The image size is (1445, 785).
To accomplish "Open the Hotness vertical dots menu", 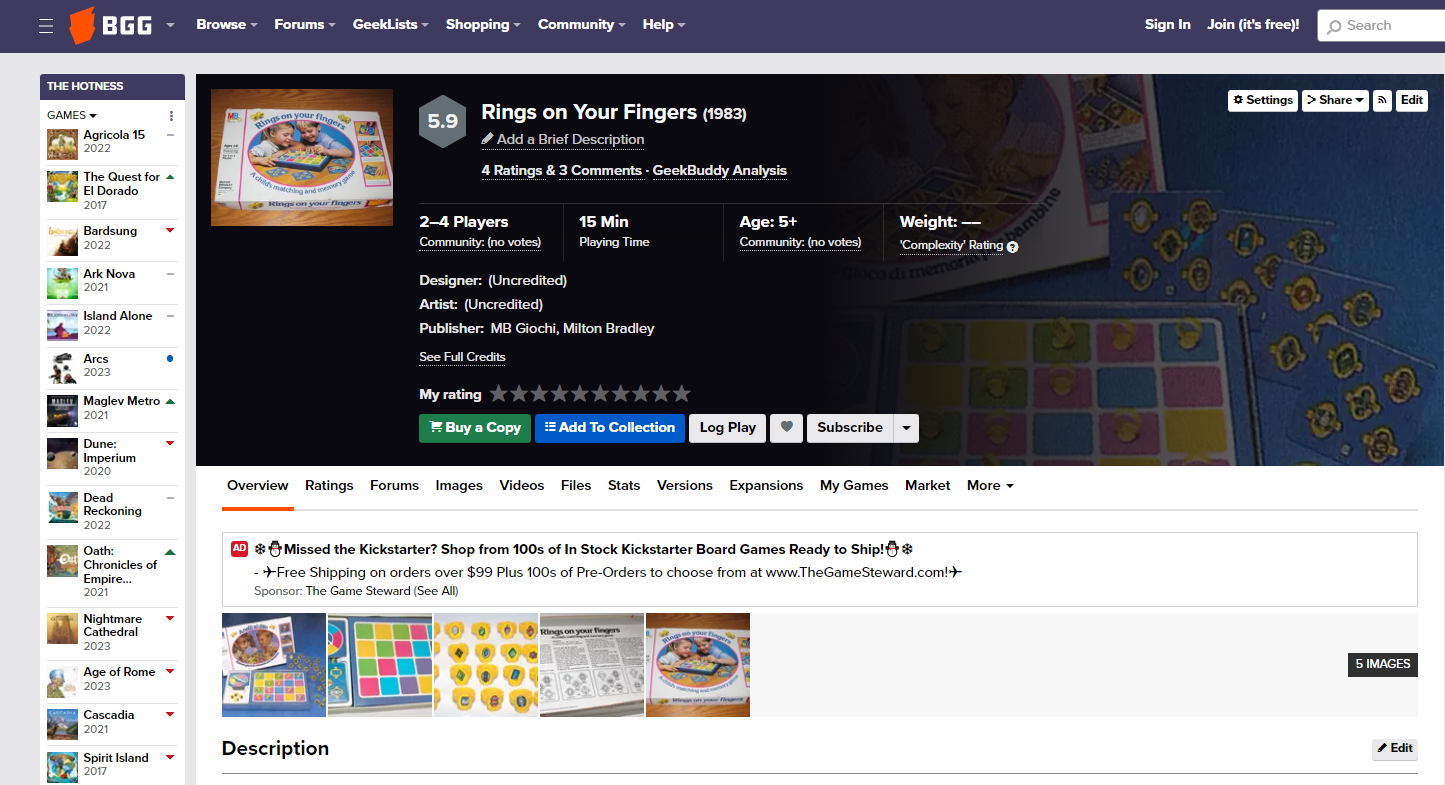I will 171,116.
